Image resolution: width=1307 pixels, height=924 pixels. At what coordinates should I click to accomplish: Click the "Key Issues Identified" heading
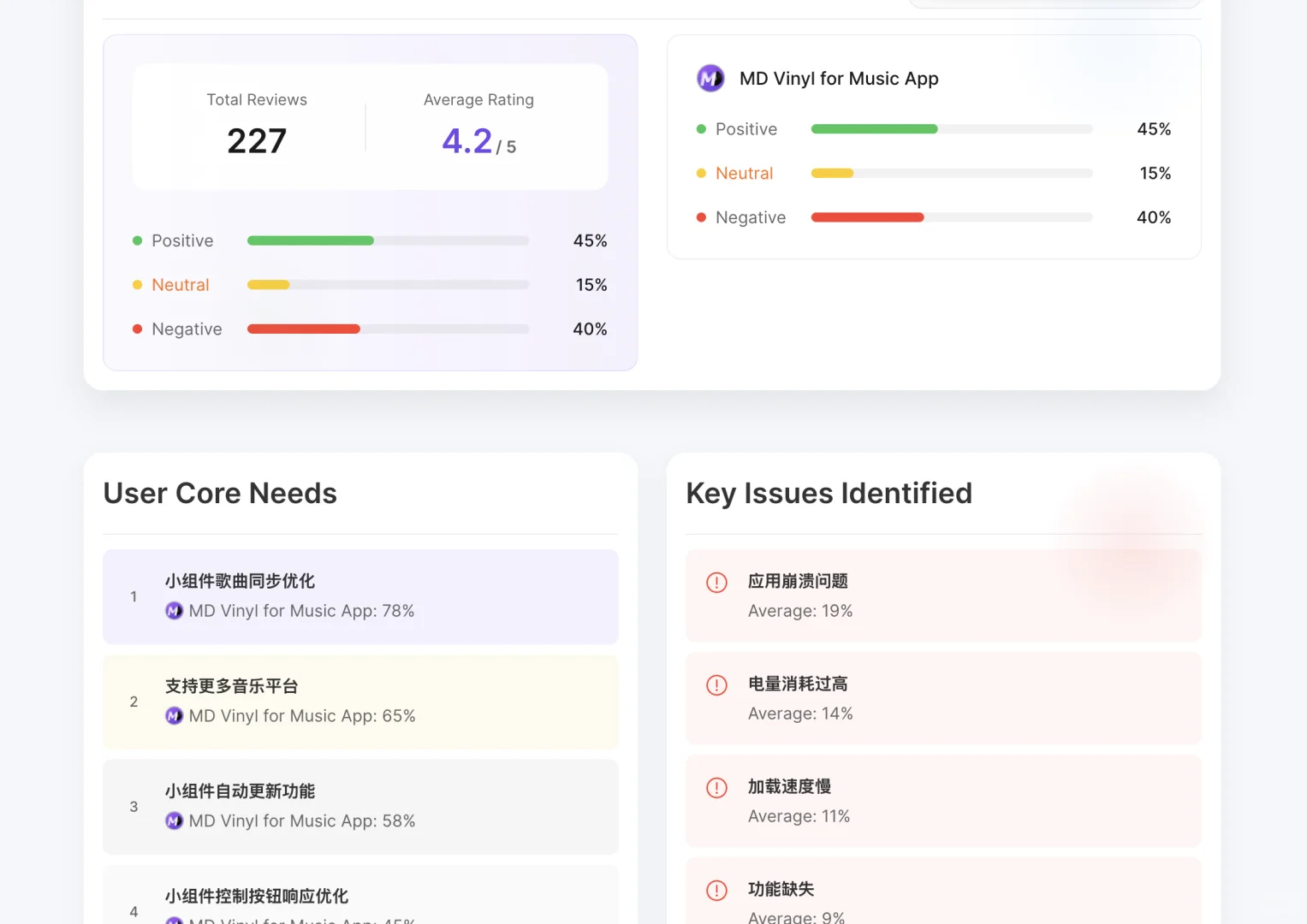pos(829,494)
